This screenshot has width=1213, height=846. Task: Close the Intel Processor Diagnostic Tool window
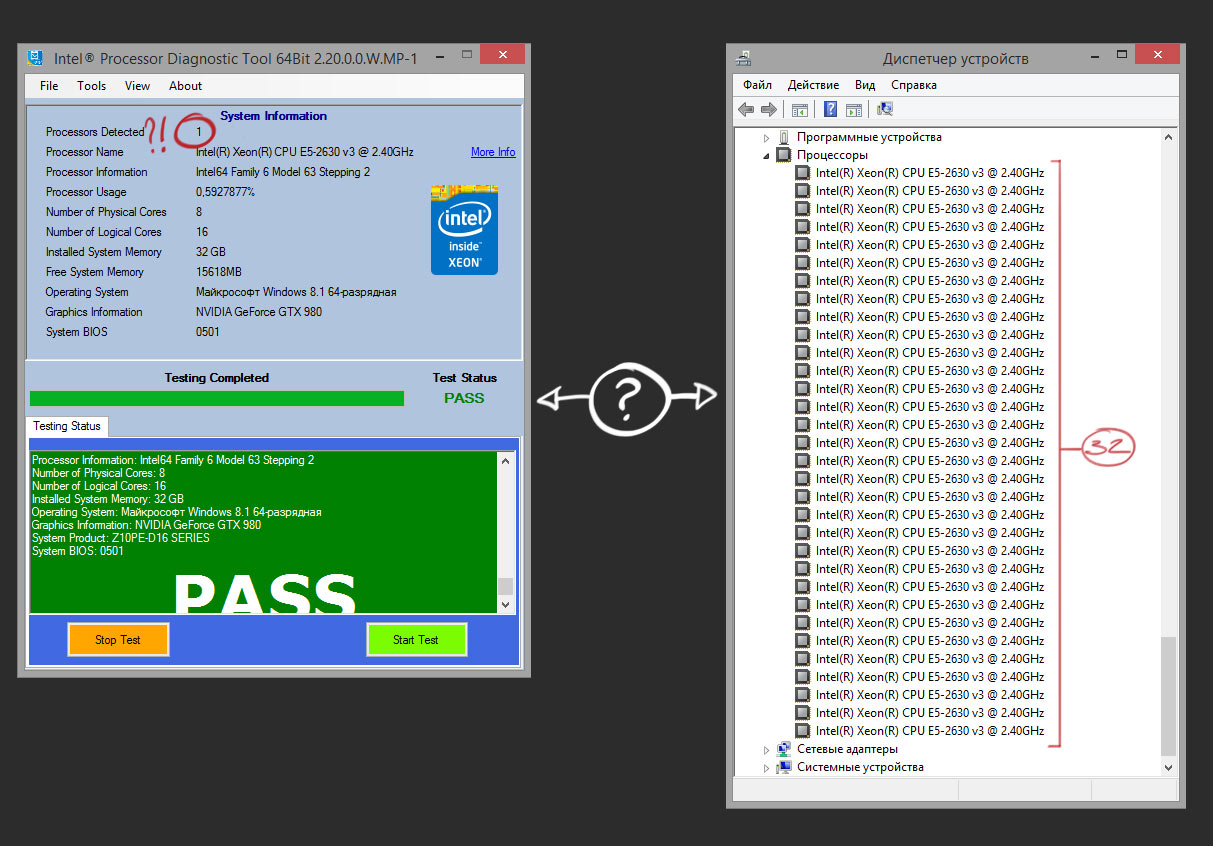point(501,54)
